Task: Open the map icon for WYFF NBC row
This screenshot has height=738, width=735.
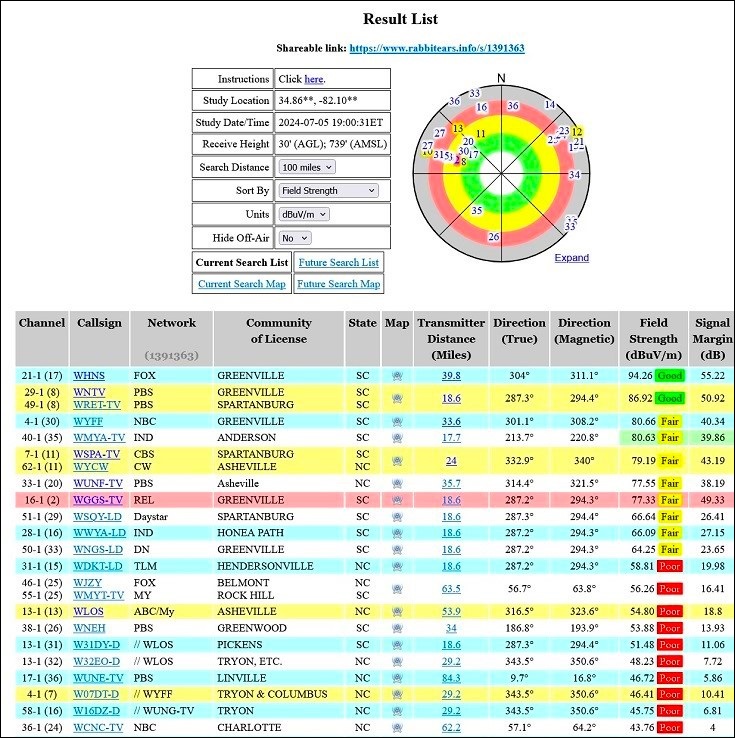Action: click(x=397, y=421)
